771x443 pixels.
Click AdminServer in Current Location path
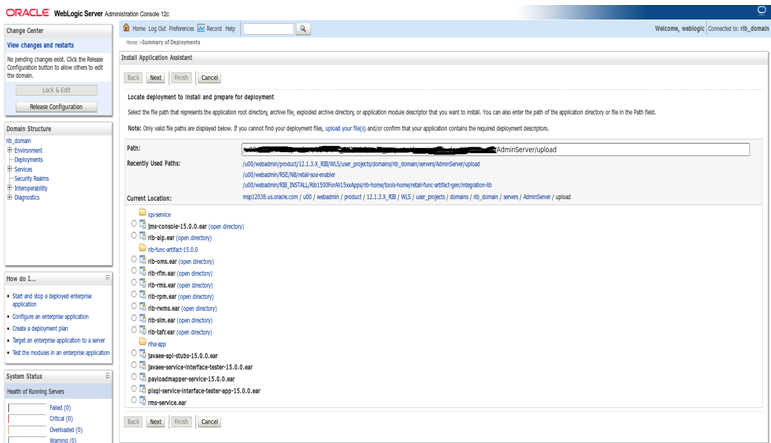pos(536,197)
